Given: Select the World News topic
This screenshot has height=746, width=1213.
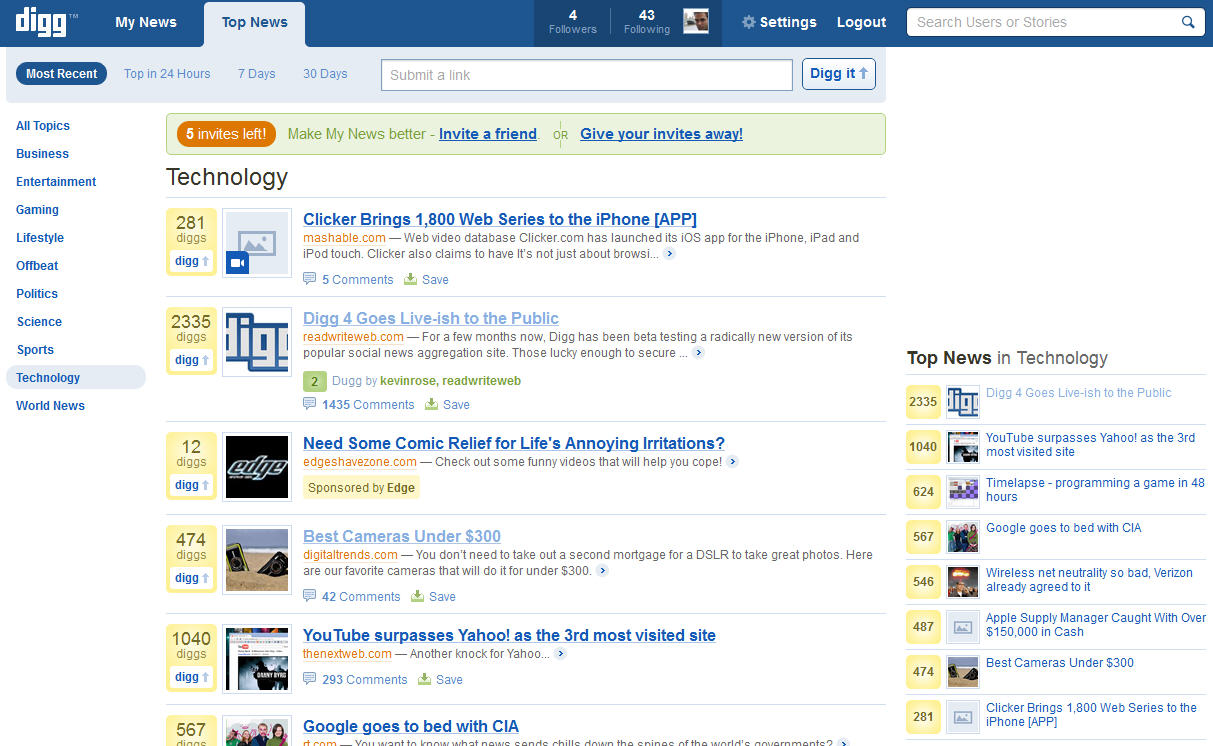Looking at the screenshot, I should point(50,406).
